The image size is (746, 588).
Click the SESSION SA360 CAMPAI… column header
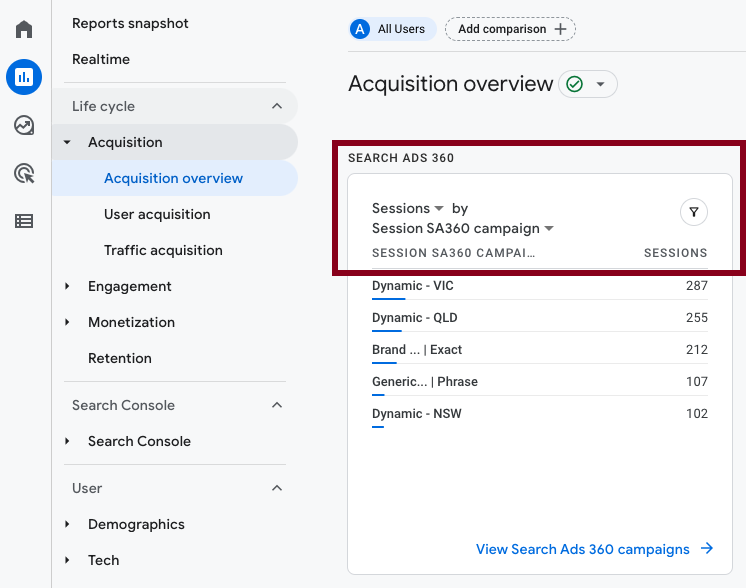[x=453, y=253]
